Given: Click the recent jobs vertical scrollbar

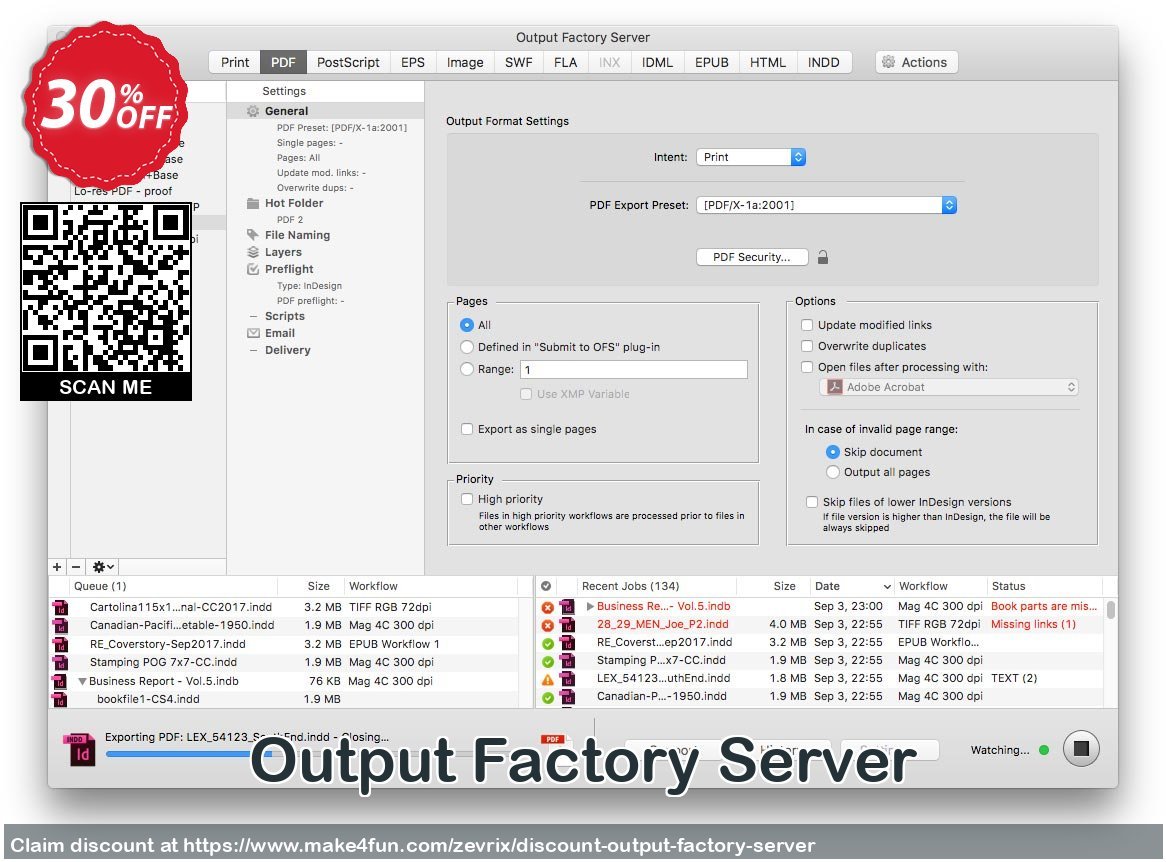Looking at the screenshot, I should pos(1110,610).
